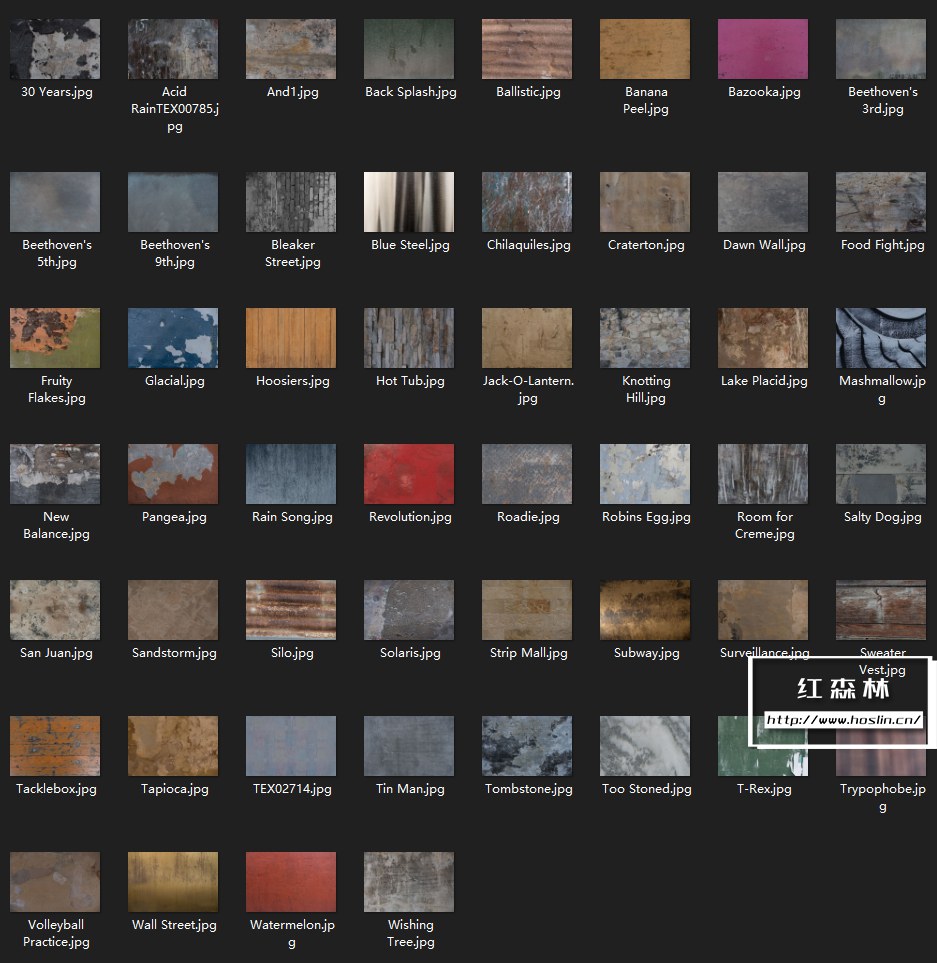Select the Chilaquiles.jpg thumbnail

527,201
